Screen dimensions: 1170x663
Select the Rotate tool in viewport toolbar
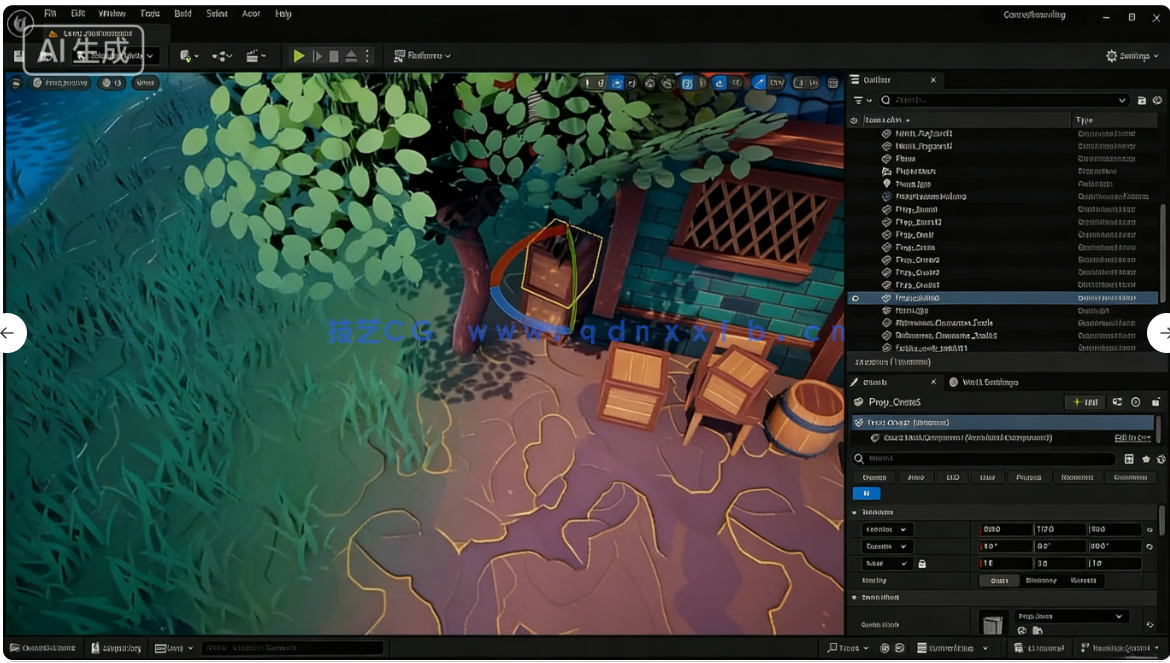click(x=617, y=82)
